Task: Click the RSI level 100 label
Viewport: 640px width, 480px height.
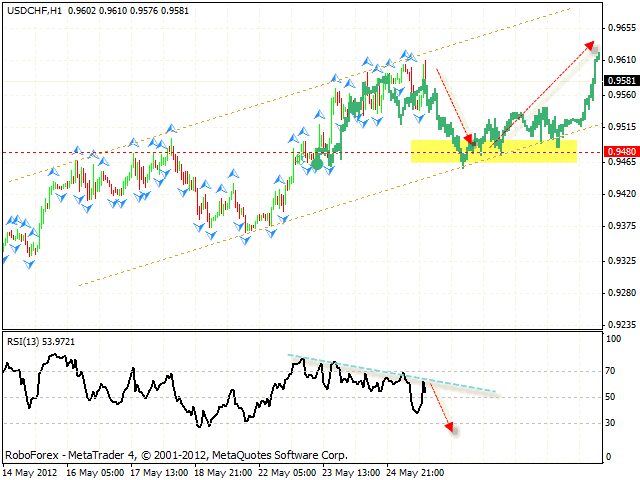Action: click(614, 339)
